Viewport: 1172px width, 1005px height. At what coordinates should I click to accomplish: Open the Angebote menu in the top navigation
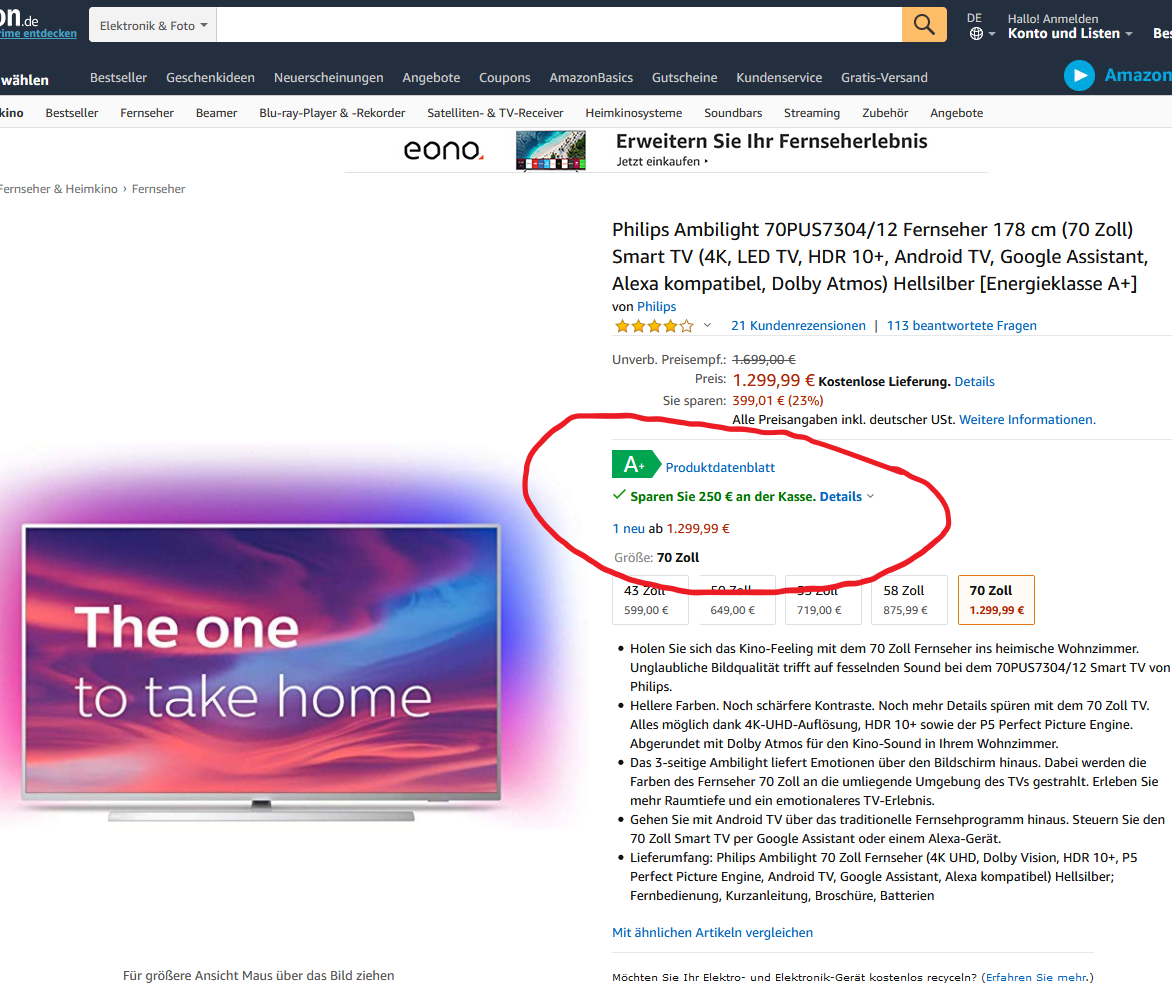[431, 78]
